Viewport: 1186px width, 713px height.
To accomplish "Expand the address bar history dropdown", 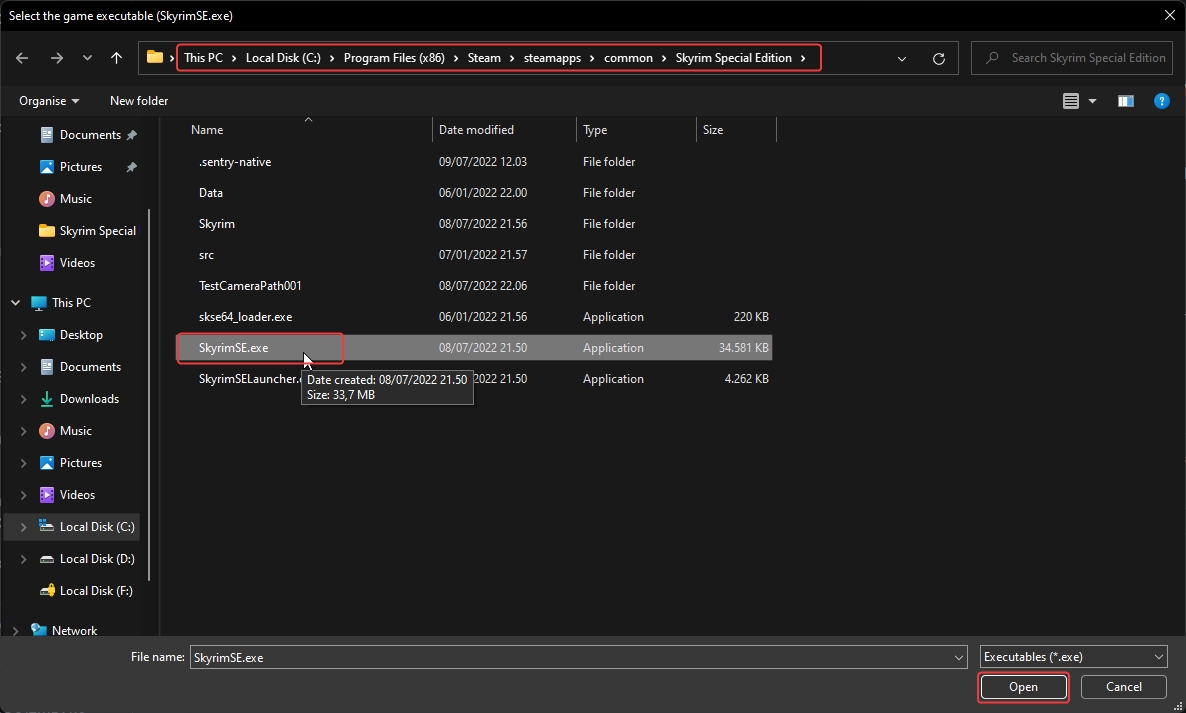I will click(902, 59).
